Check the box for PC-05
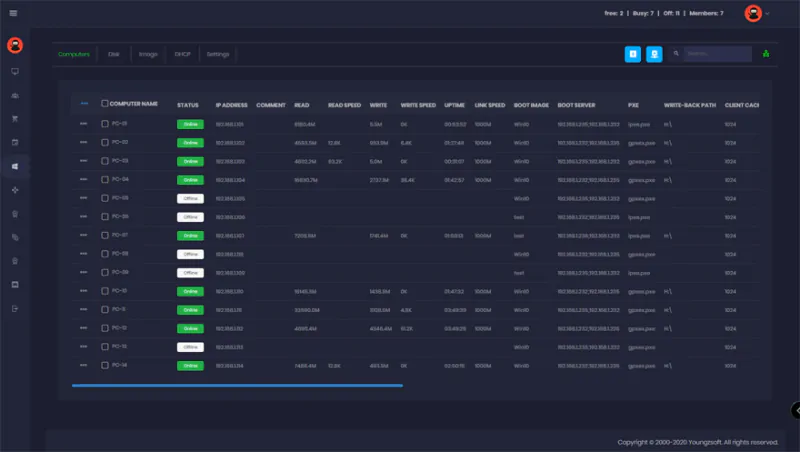 coord(105,198)
